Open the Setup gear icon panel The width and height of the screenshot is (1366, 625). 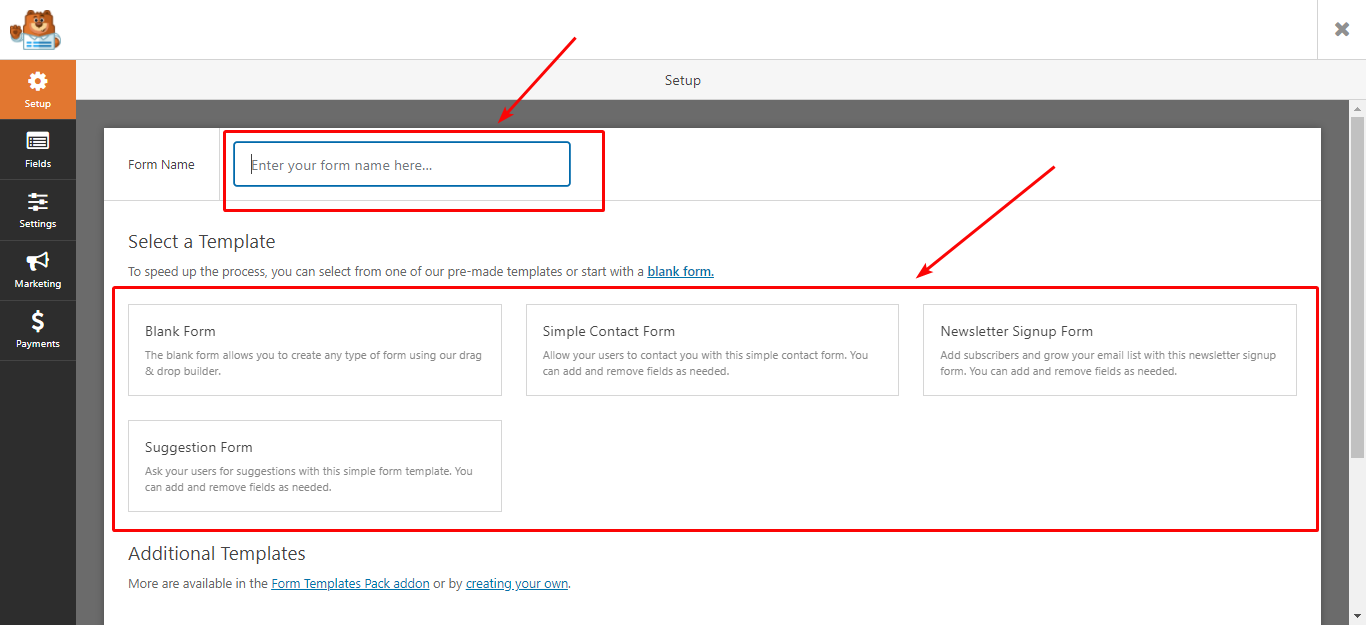38,90
